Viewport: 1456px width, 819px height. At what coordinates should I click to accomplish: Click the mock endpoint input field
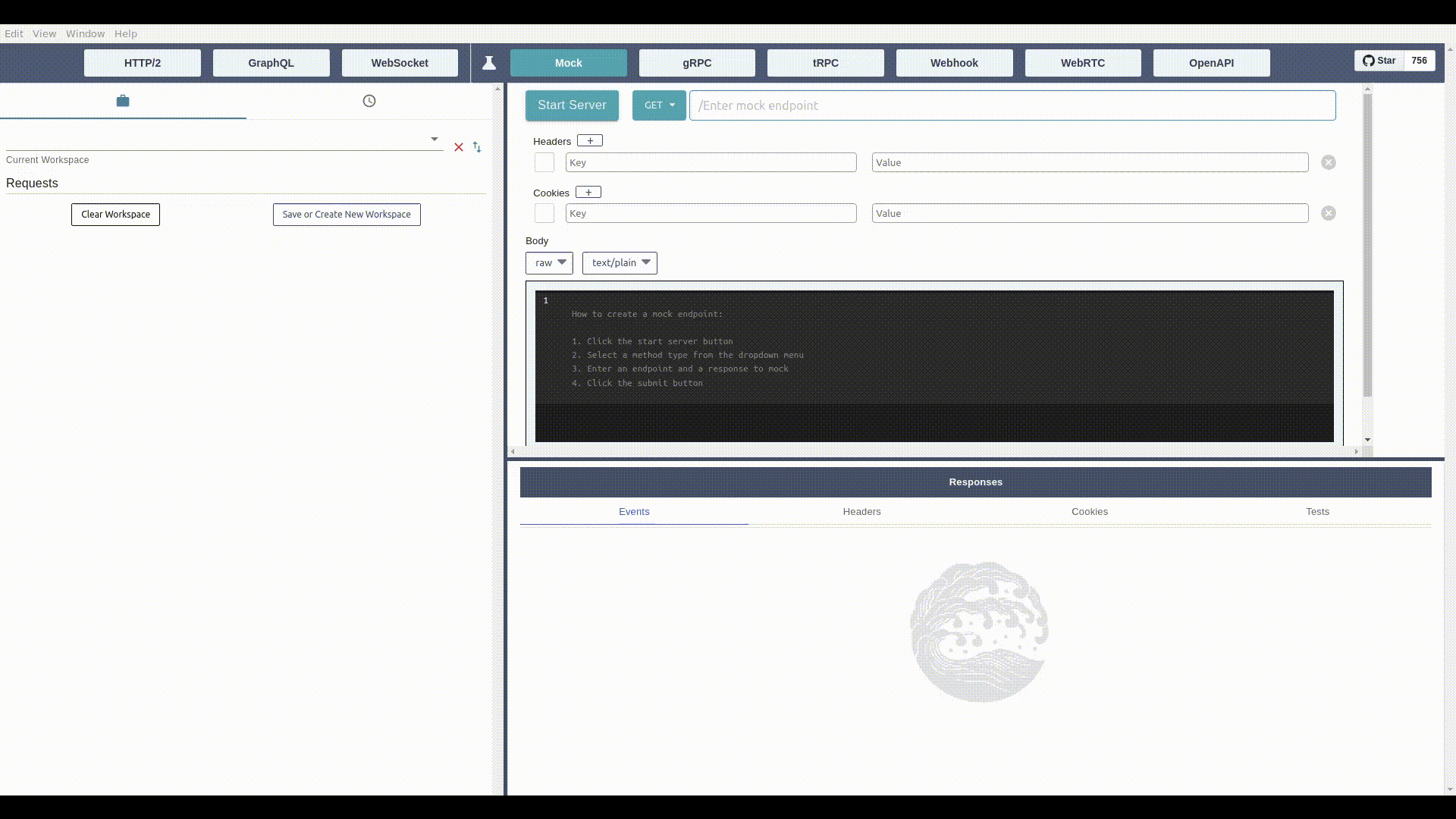(x=1012, y=105)
